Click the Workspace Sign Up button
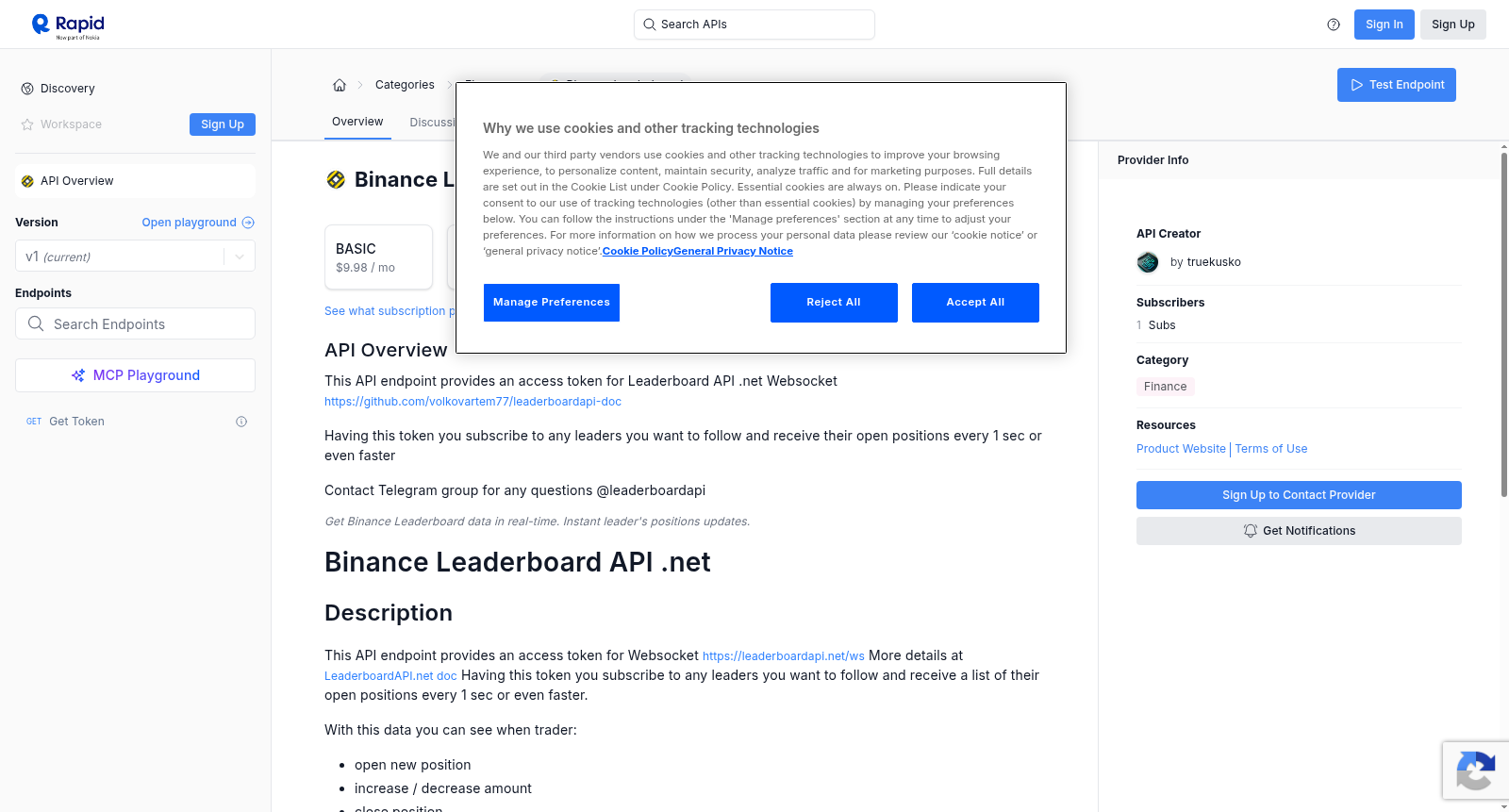1509x812 pixels. 223,124
